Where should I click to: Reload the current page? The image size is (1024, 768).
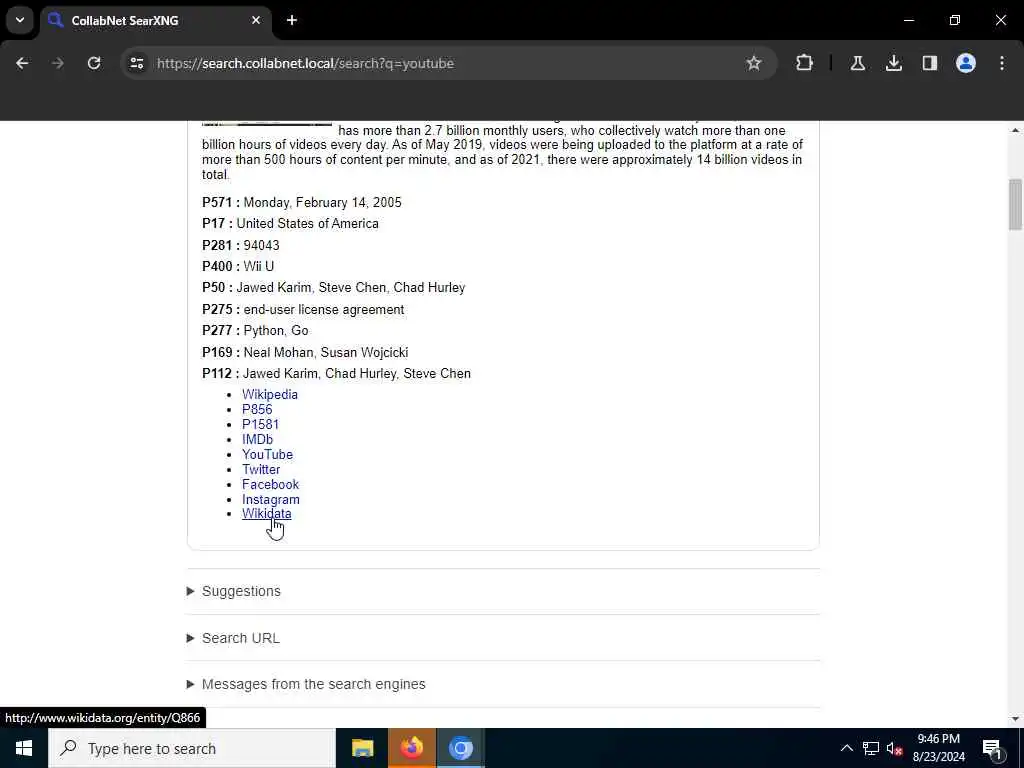(x=94, y=63)
